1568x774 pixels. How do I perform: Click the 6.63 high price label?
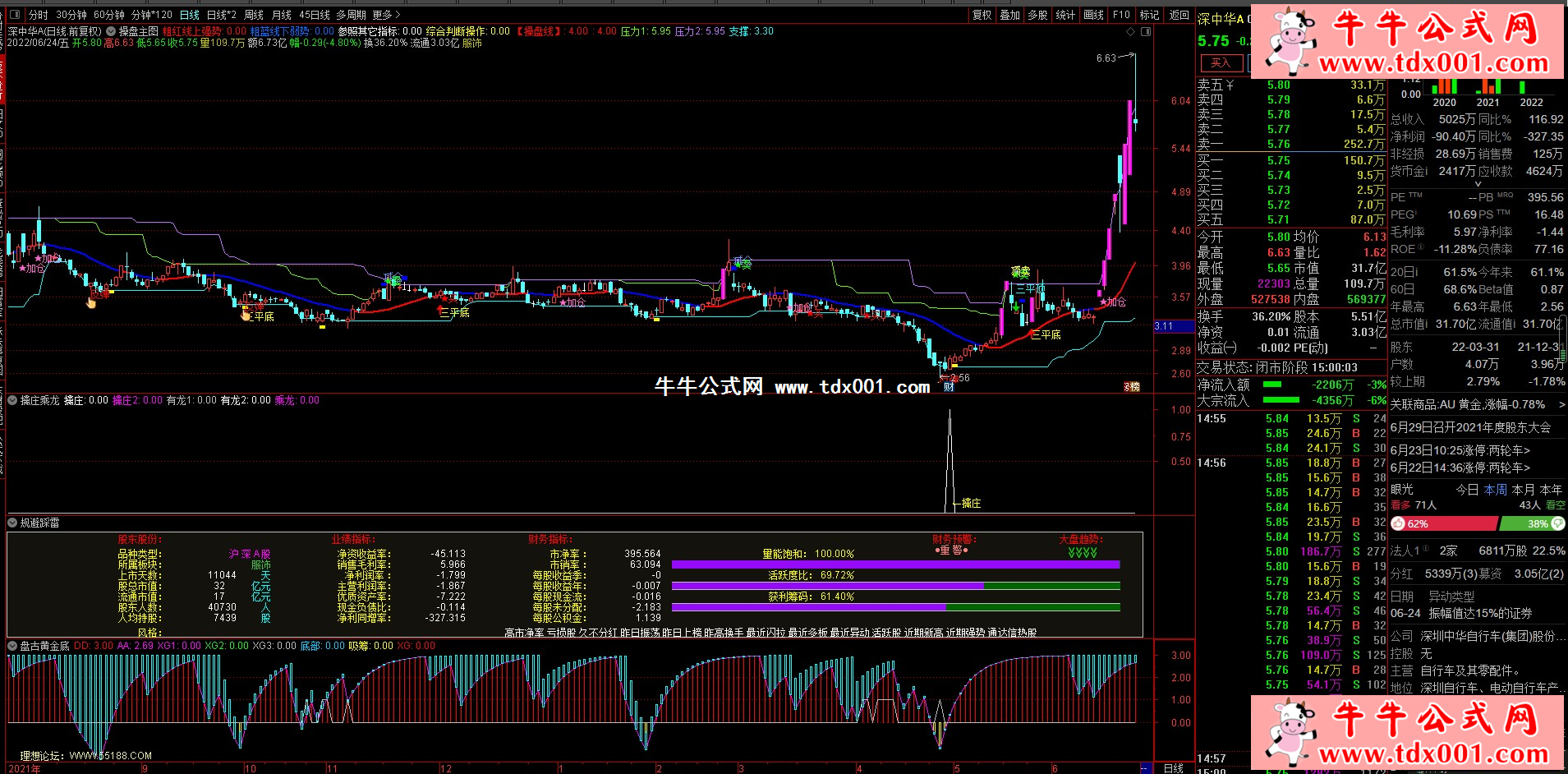tap(1106, 58)
